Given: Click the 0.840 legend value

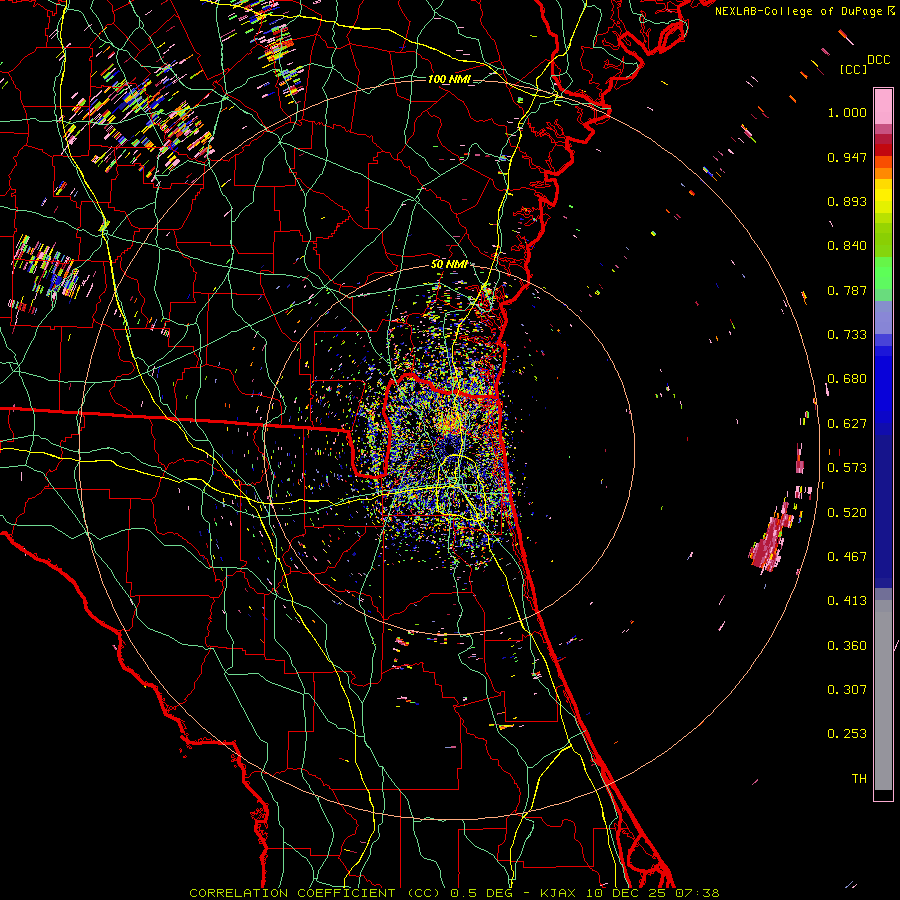Looking at the screenshot, I should pos(847,246).
